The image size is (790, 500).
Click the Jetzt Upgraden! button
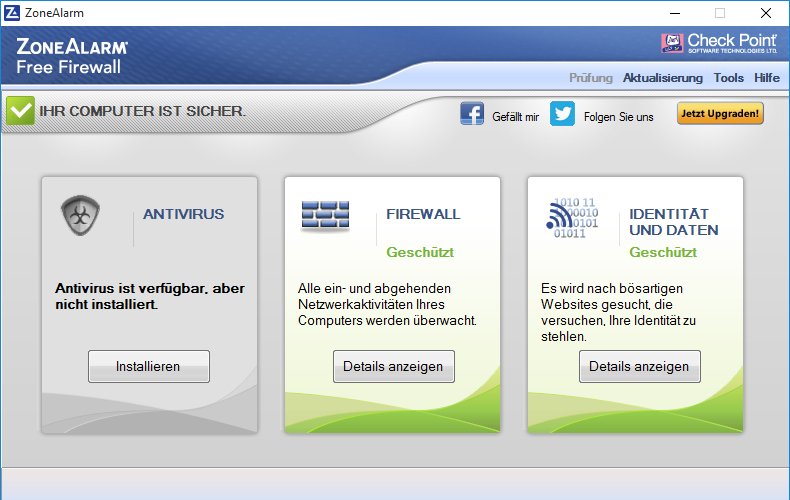click(720, 113)
